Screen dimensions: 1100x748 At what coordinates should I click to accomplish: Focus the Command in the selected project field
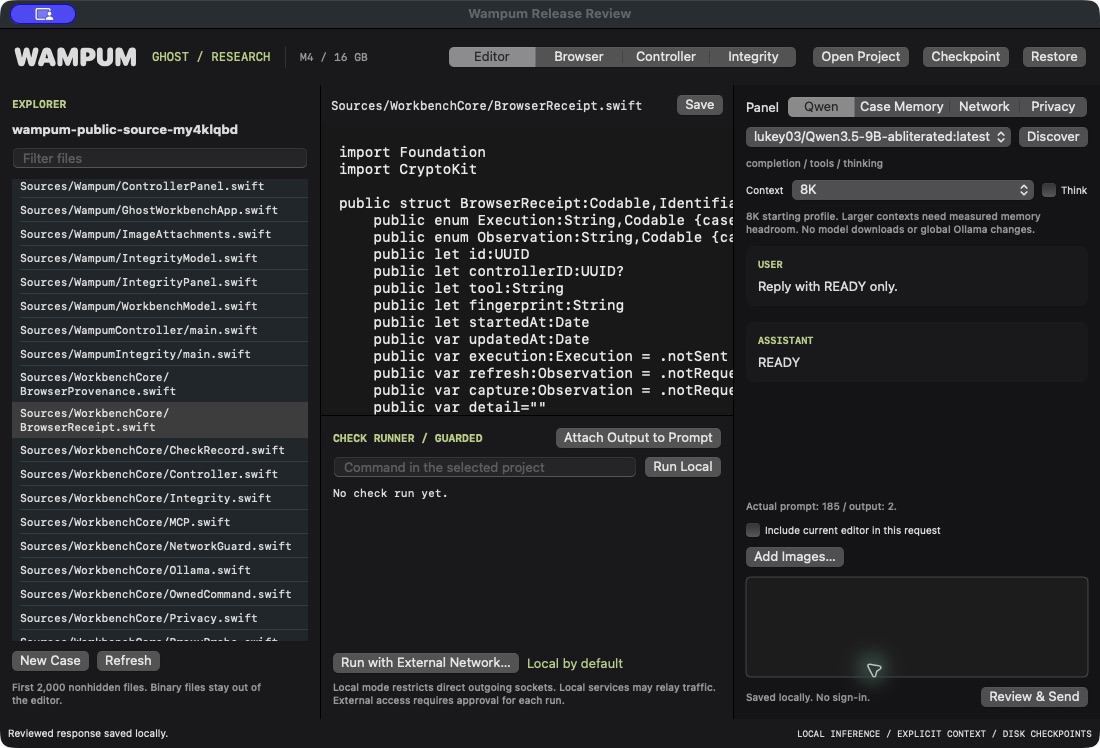pos(485,467)
